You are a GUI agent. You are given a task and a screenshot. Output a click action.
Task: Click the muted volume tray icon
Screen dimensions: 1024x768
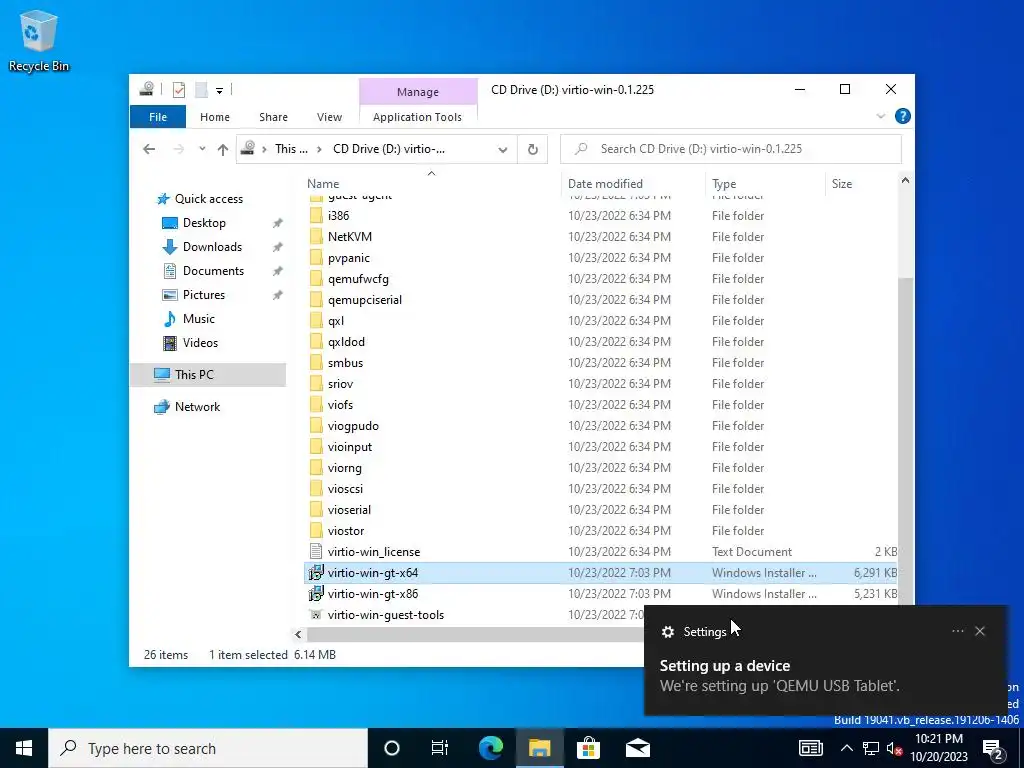click(x=894, y=748)
